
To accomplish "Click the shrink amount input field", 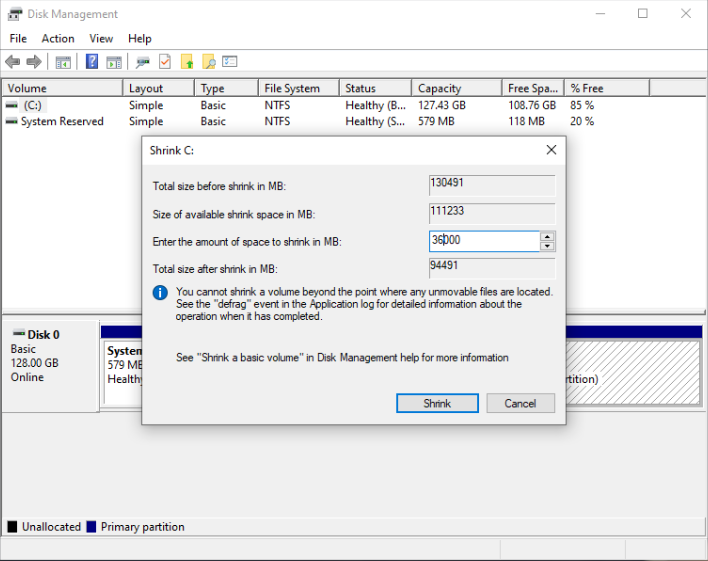I will tap(484, 241).
